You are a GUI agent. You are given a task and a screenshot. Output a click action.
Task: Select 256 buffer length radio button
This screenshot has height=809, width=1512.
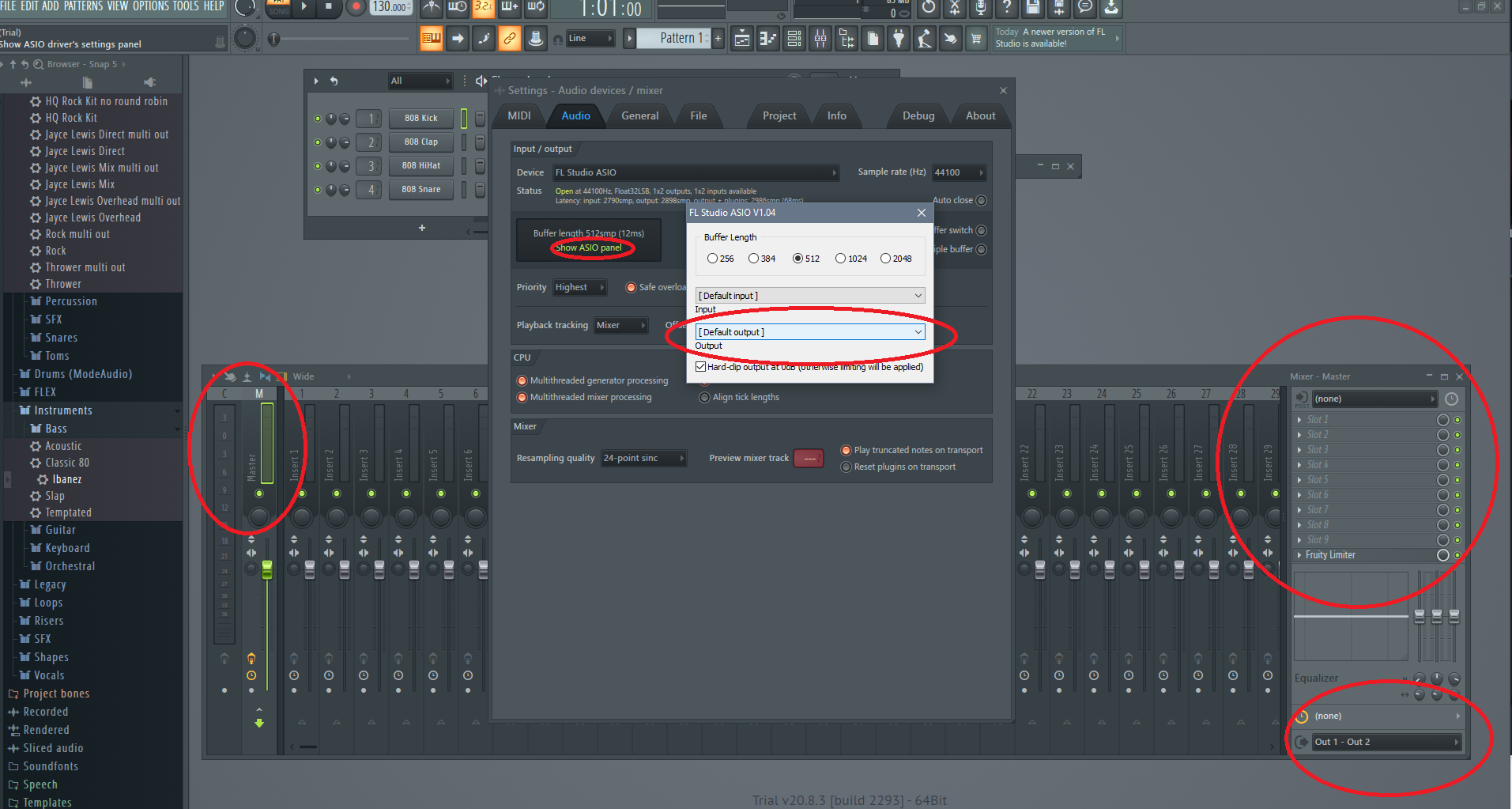click(712, 259)
